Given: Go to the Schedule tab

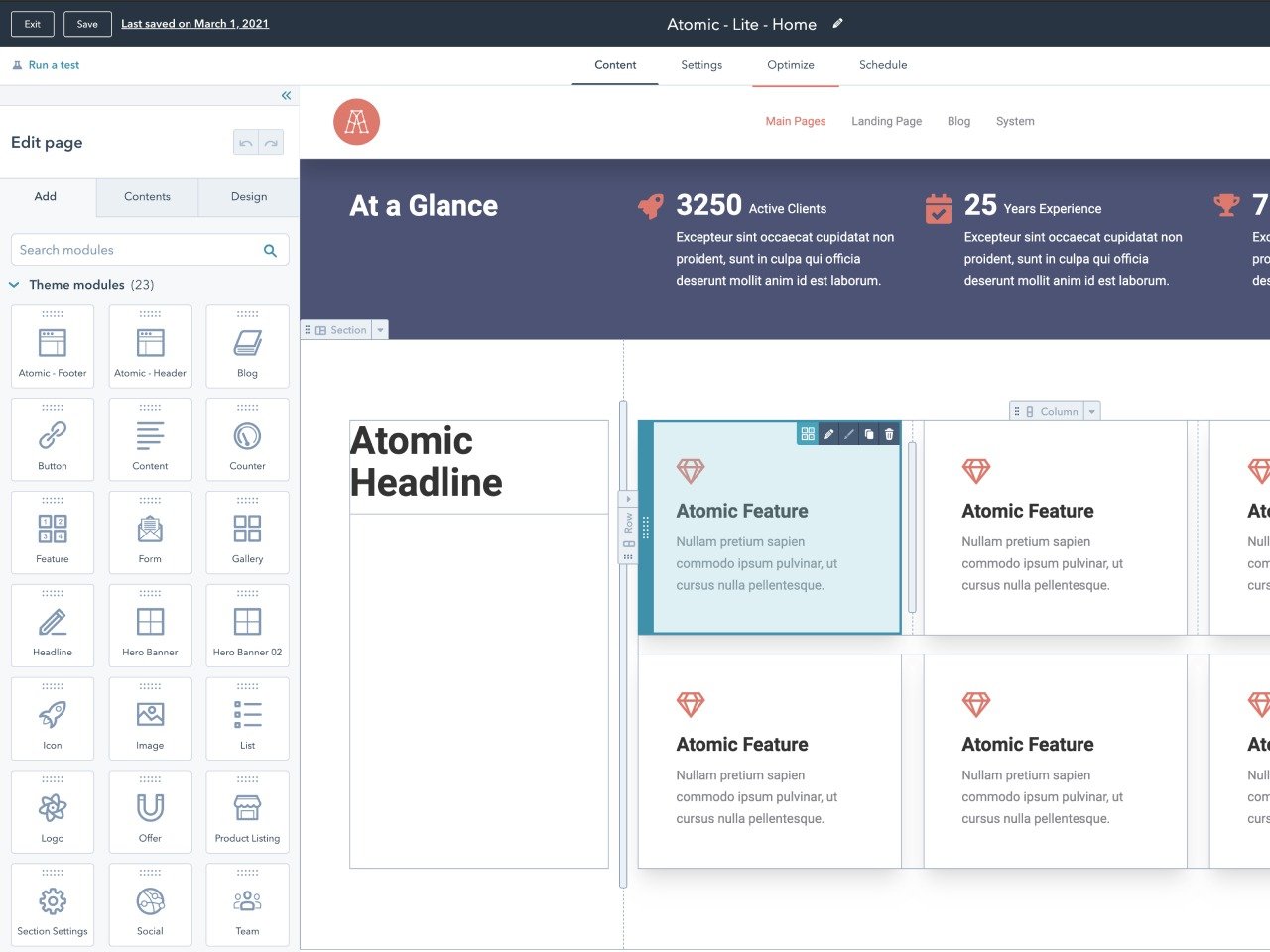Looking at the screenshot, I should 883,65.
